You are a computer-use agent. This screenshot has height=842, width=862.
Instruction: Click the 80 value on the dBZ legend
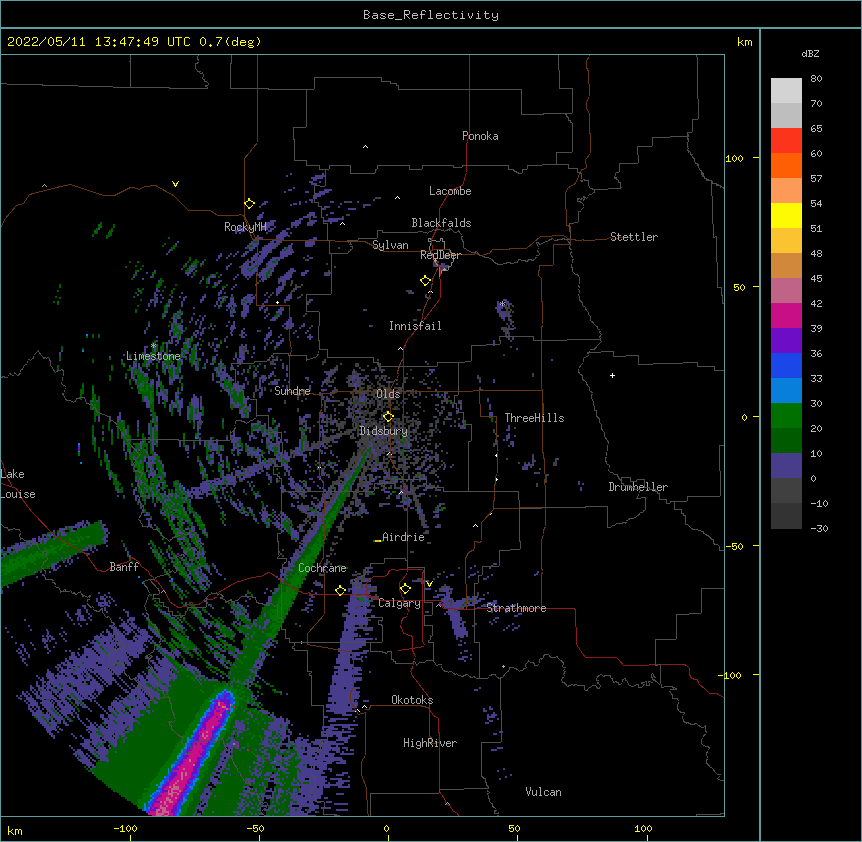(816, 78)
